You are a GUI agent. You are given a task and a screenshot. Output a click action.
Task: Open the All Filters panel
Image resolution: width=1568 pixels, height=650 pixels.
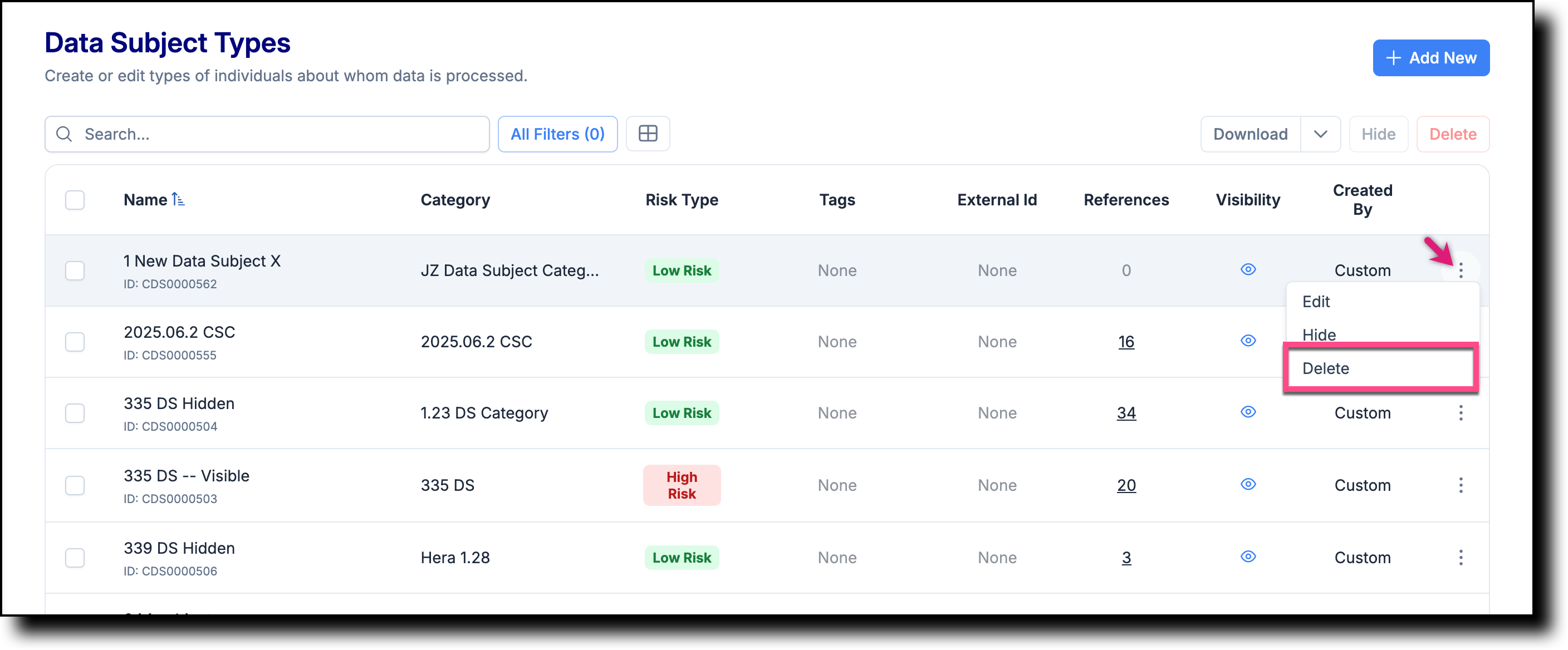coord(557,134)
